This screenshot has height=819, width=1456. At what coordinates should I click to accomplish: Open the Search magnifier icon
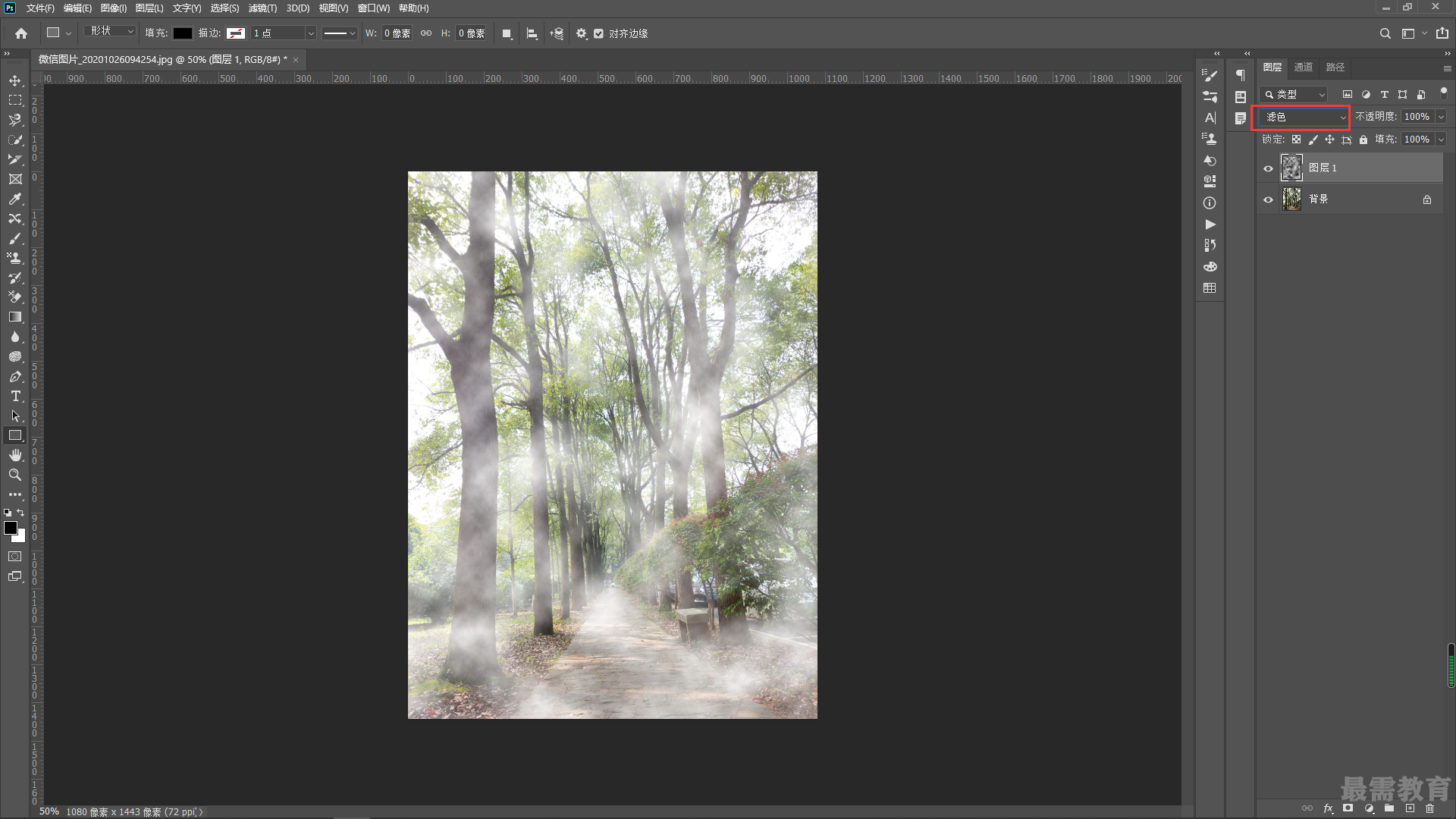(1385, 33)
